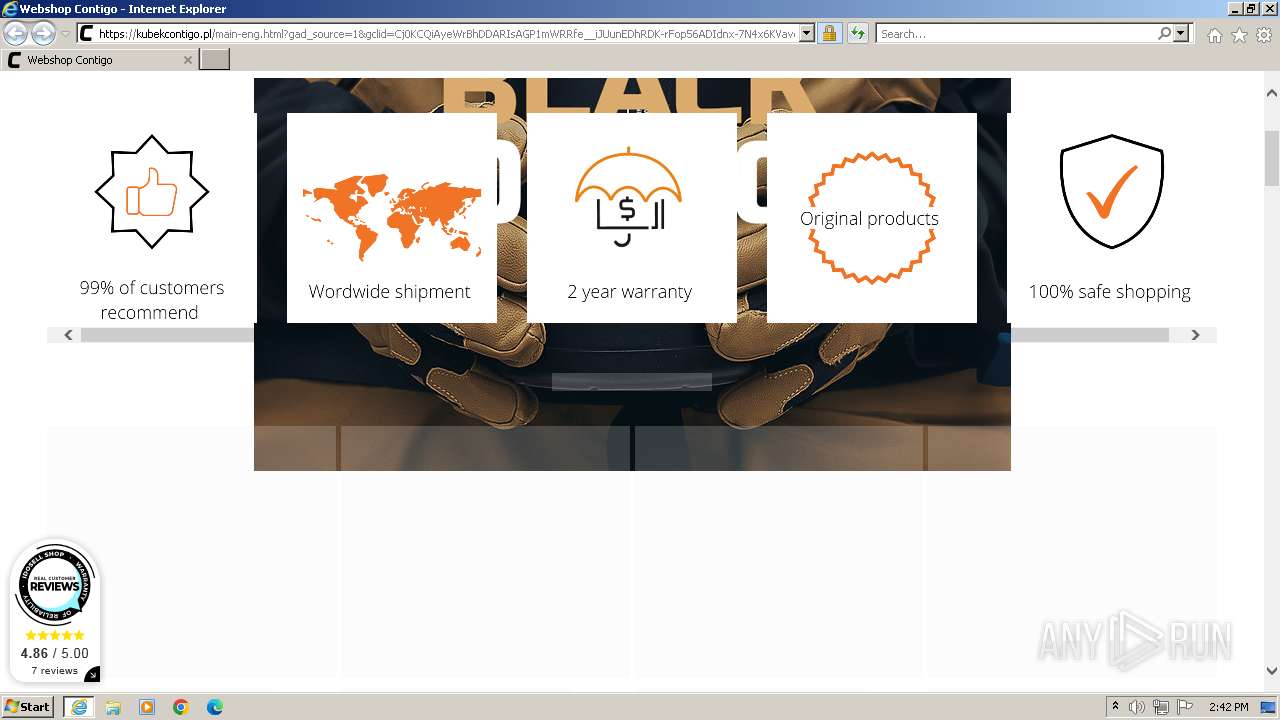
Task: Click the browser Forward arrow button
Action: [x=43, y=33]
